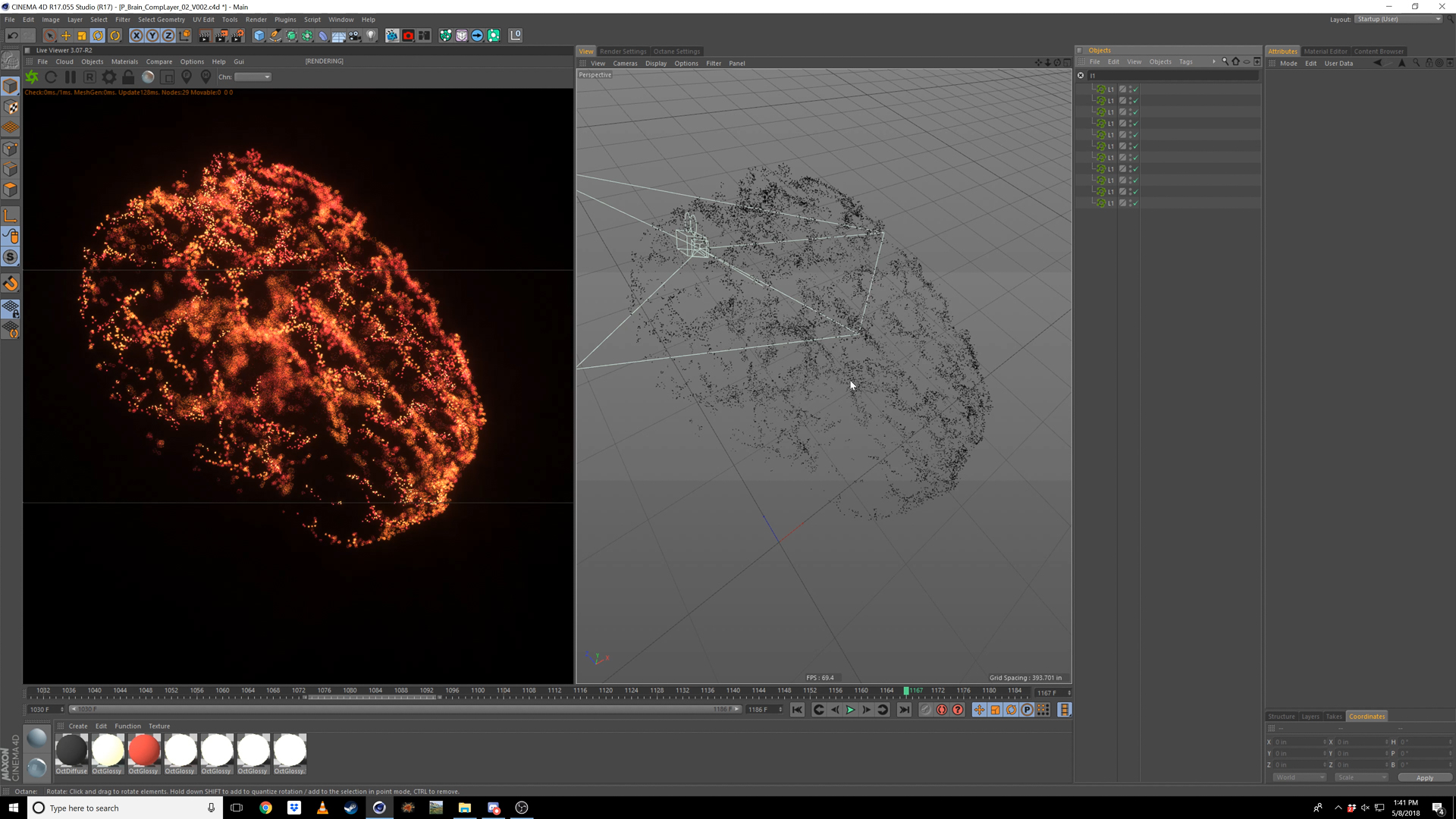Play animation forward
1456x819 pixels.
point(851,710)
